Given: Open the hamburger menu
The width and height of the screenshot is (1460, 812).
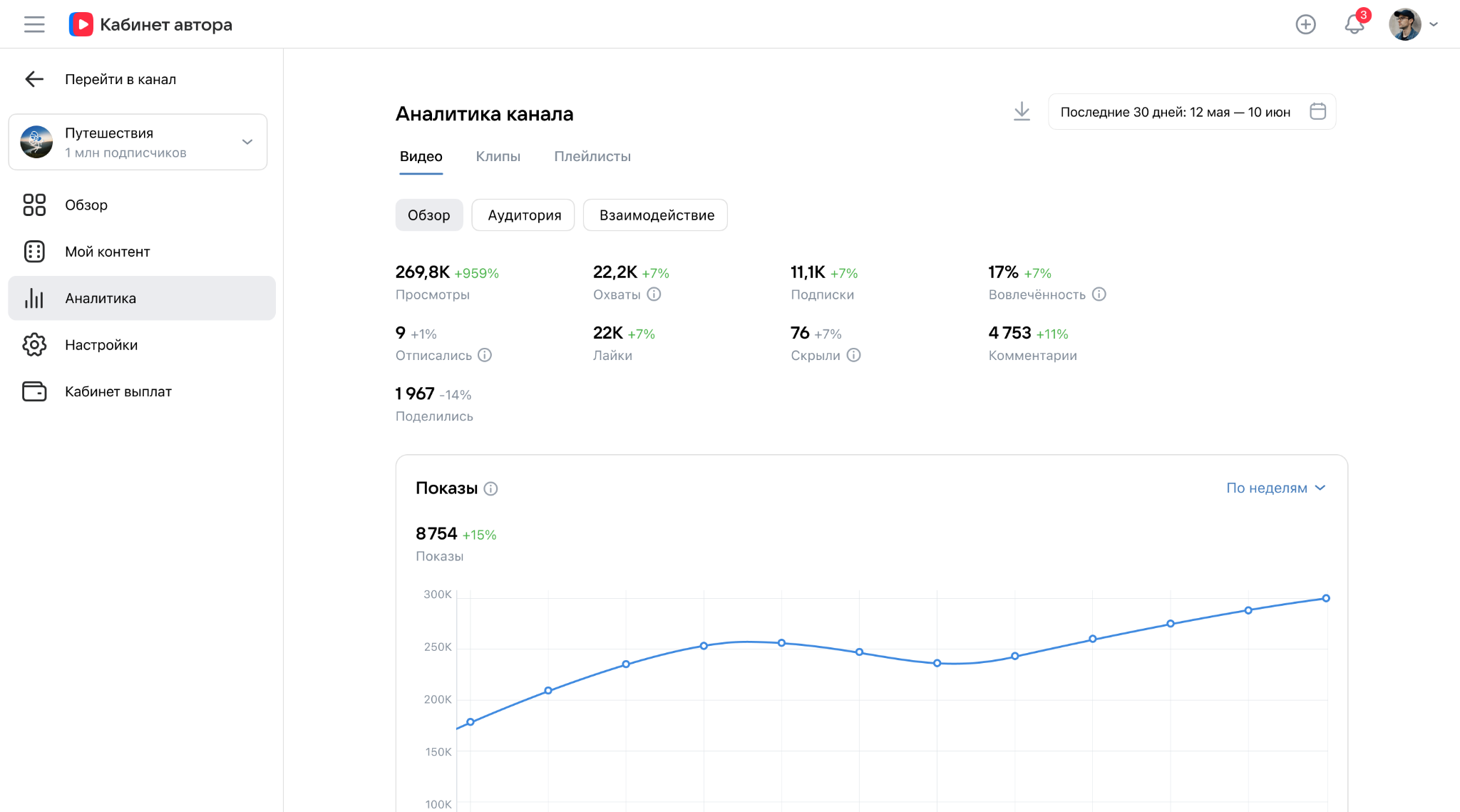Looking at the screenshot, I should point(34,24).
